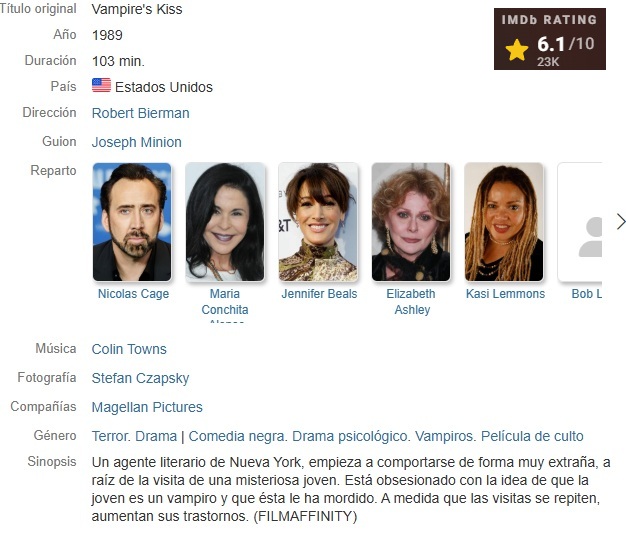Screen dimensions: 626x539
Task: Visit Magellan Pictures company link
Action: coord(147,407)
